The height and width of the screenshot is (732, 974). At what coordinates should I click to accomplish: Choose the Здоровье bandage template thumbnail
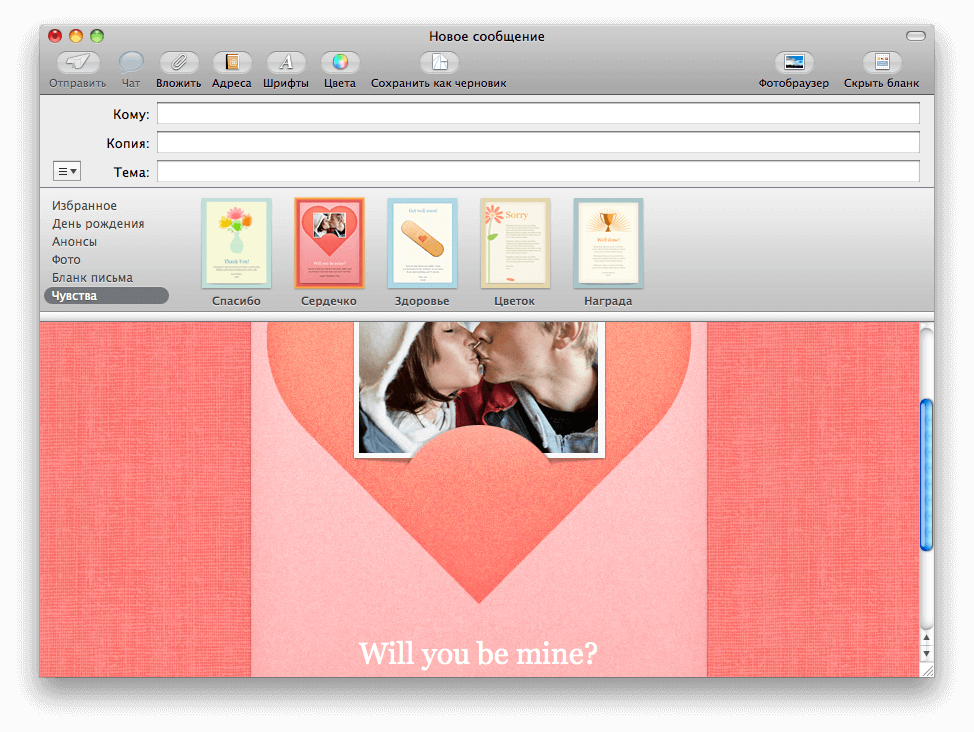pos(422,243)
